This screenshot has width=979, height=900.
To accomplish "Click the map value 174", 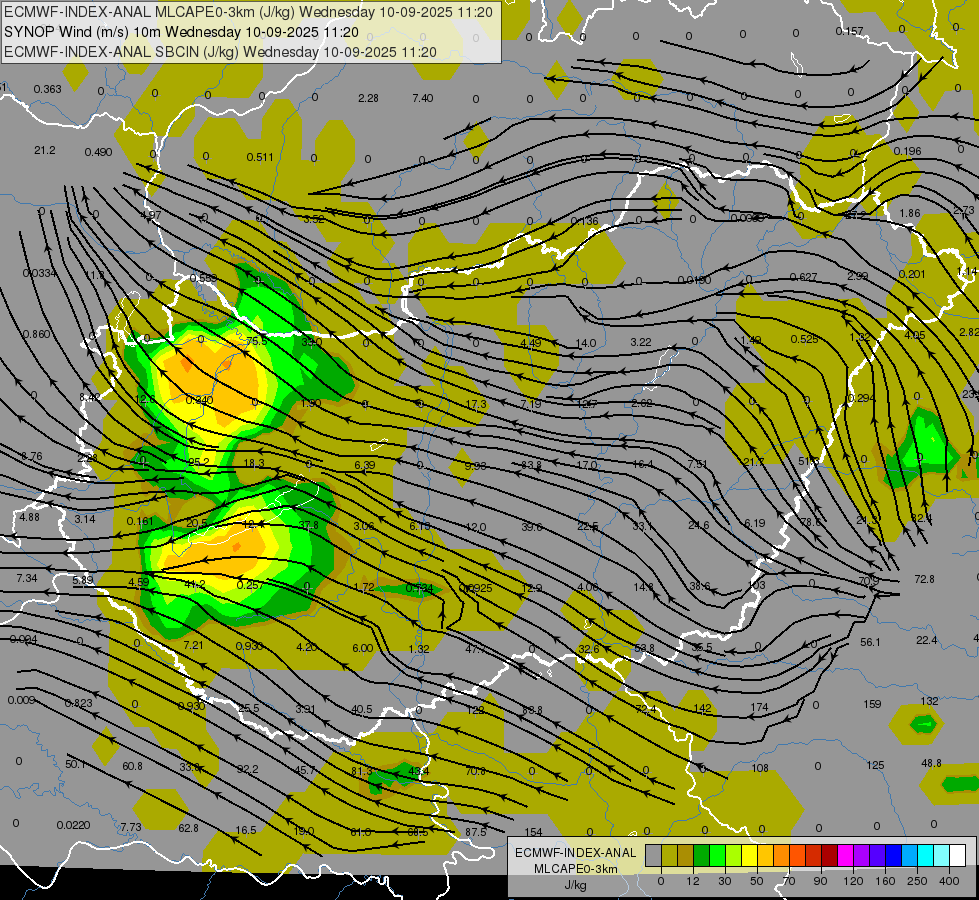I will [759, 707].
